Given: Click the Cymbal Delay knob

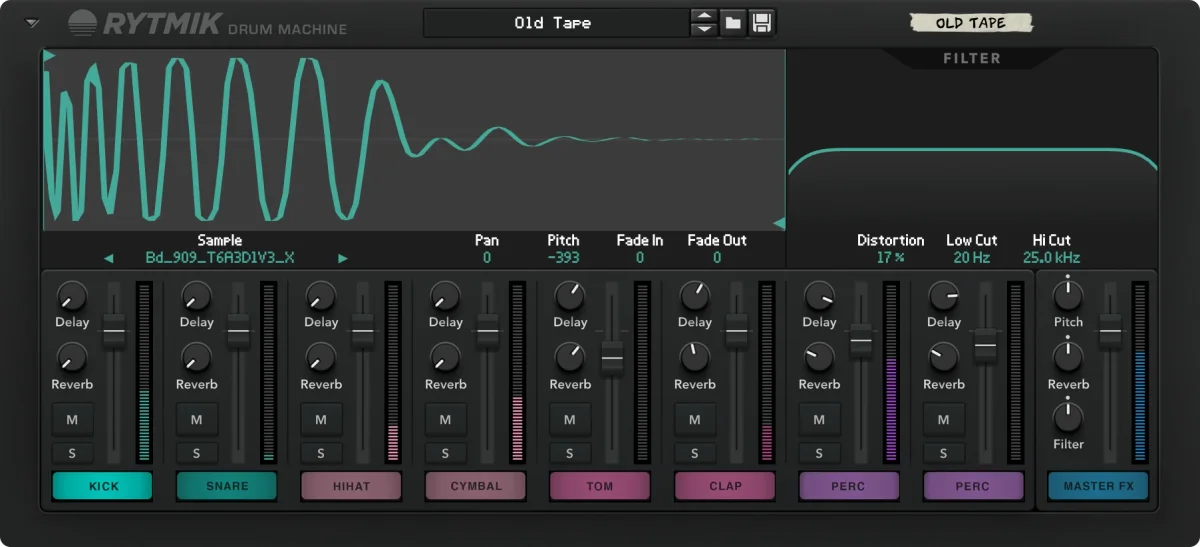Looking at the screenshot, I should 446,296.
